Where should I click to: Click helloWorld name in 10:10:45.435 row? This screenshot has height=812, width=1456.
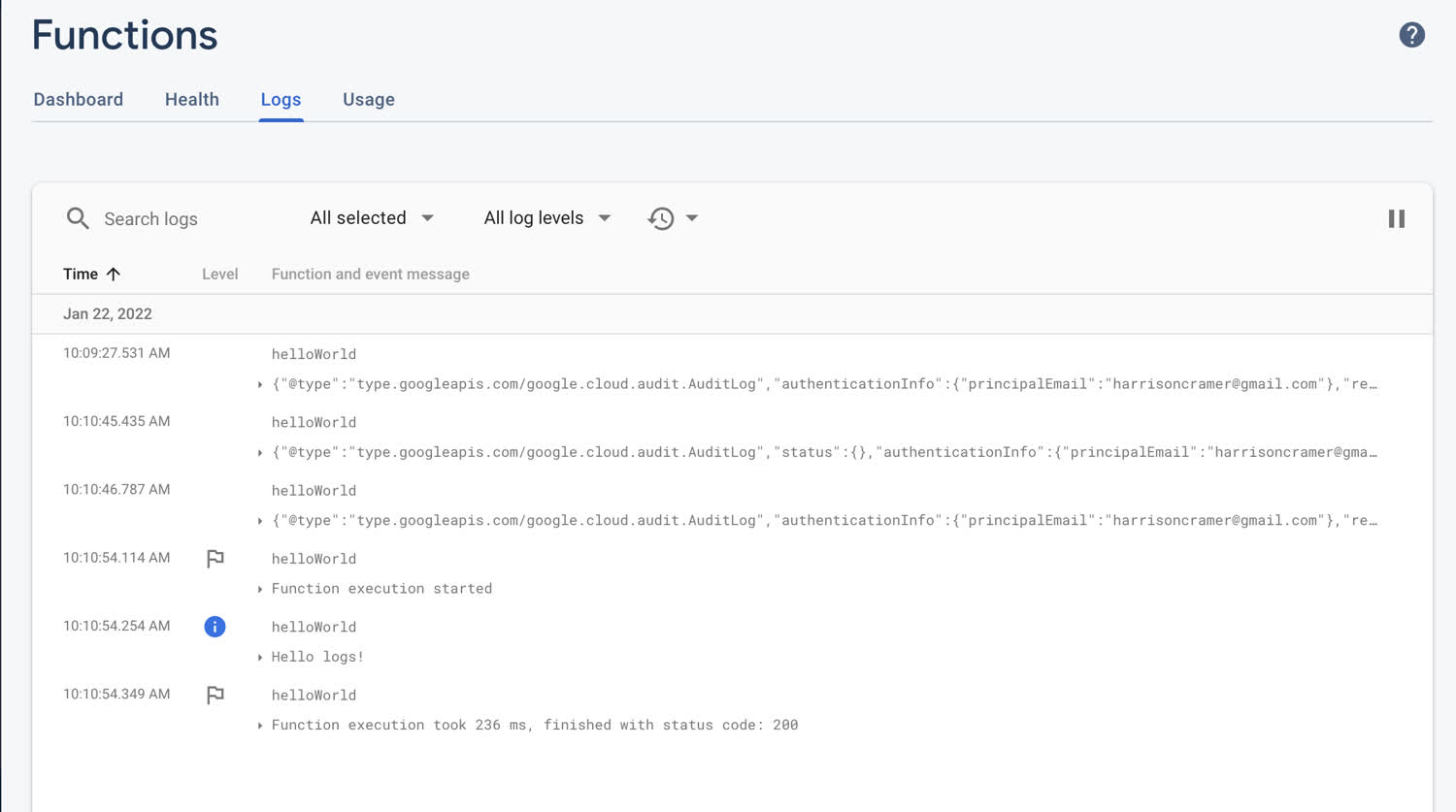click(314, 422)
